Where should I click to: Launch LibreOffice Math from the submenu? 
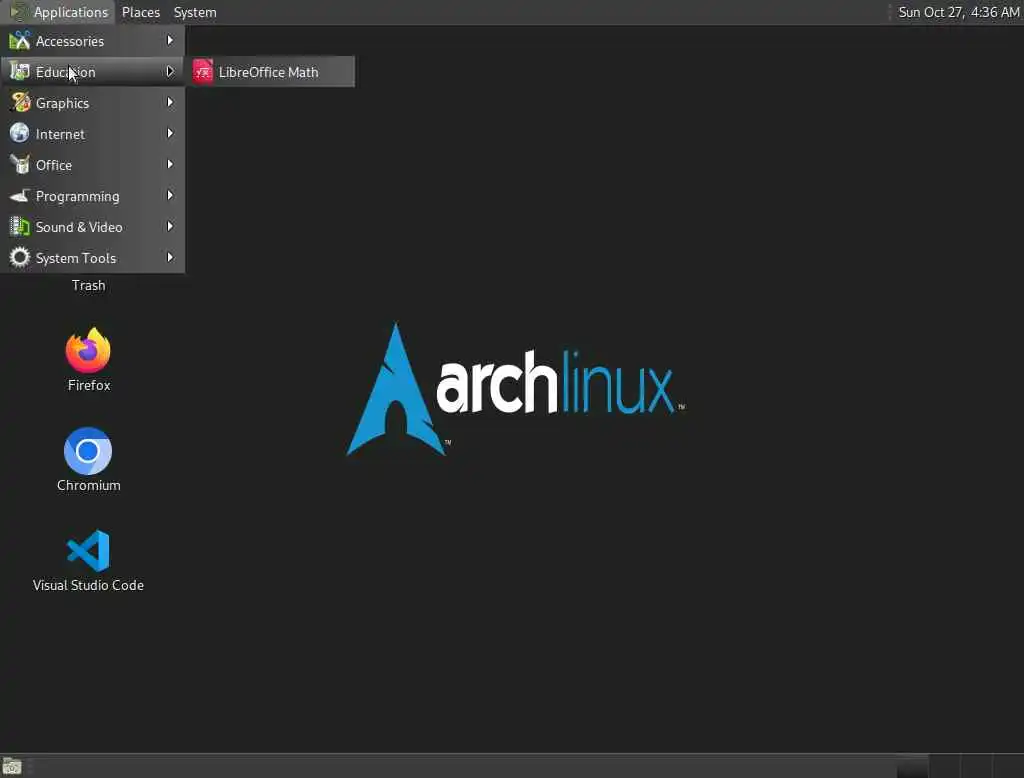(271, 72)
